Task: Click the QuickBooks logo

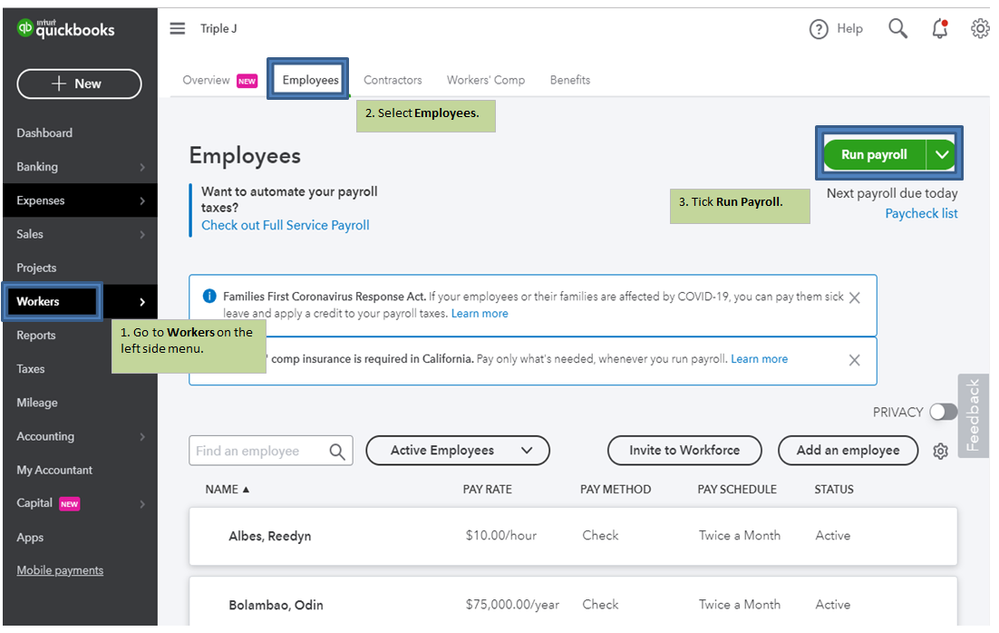Action: coord(66,28)
